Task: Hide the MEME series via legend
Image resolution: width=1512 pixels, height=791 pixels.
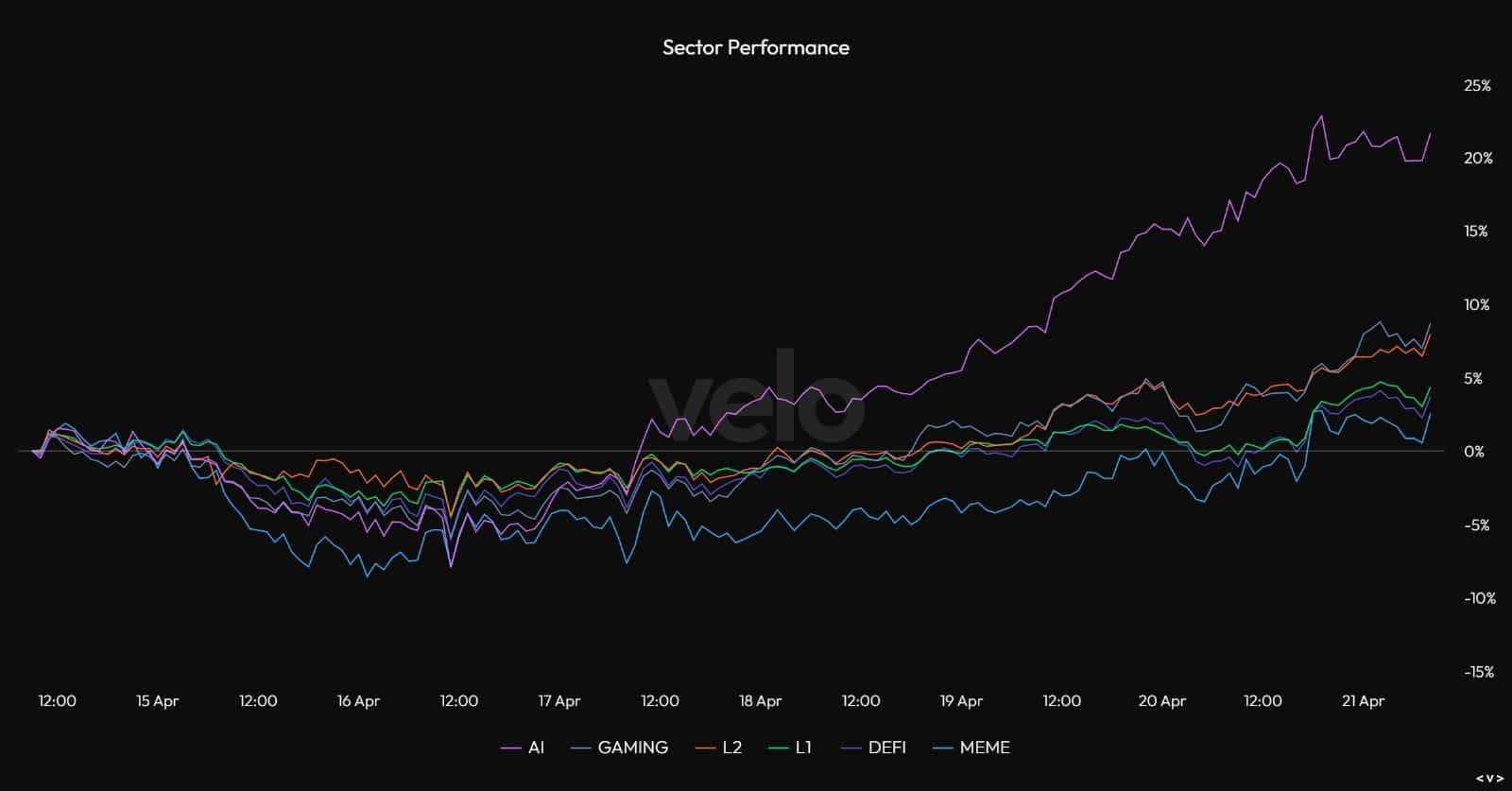Action: pos(971,748)
